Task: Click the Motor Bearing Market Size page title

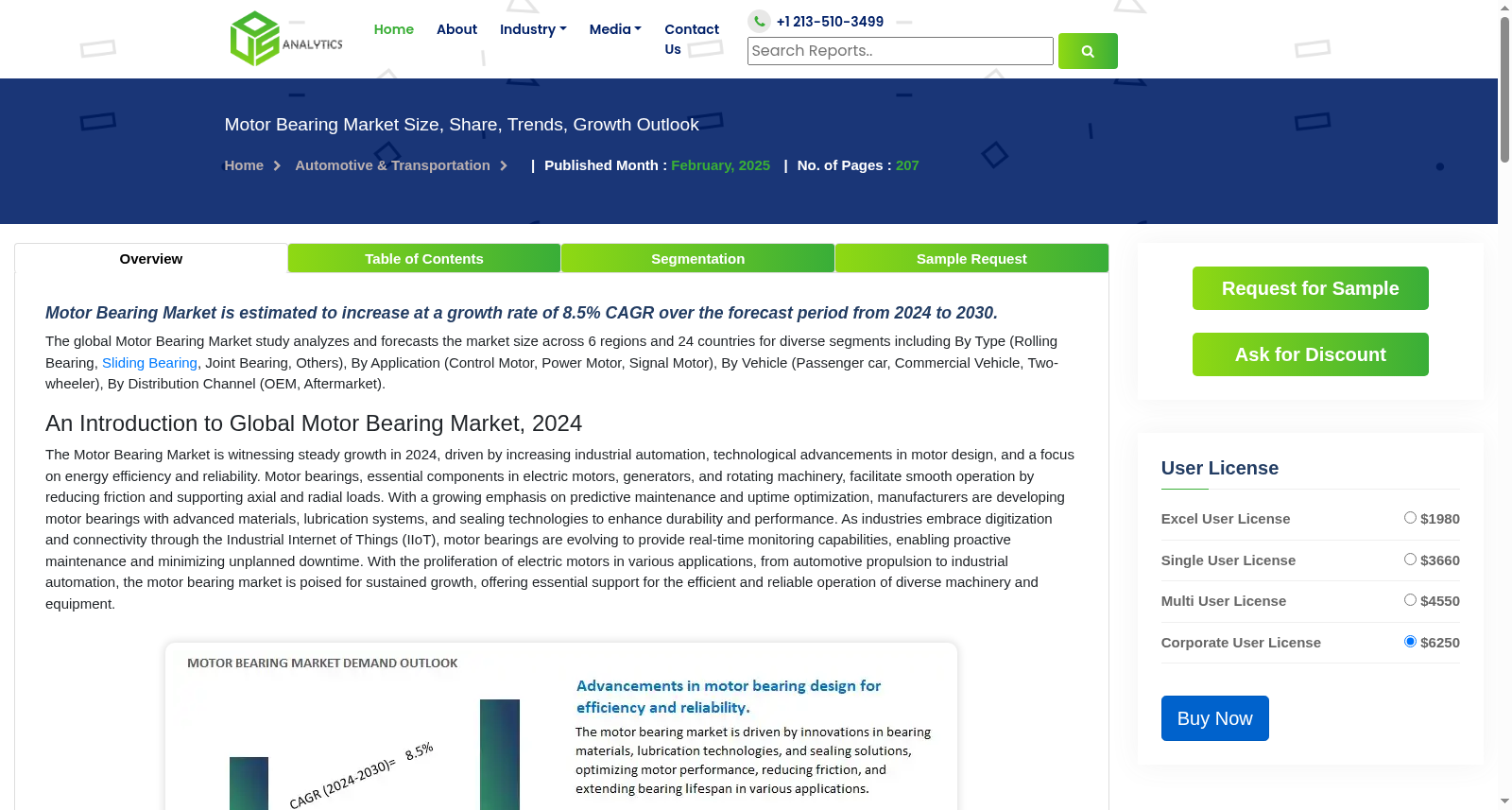Action: (462, 125)
